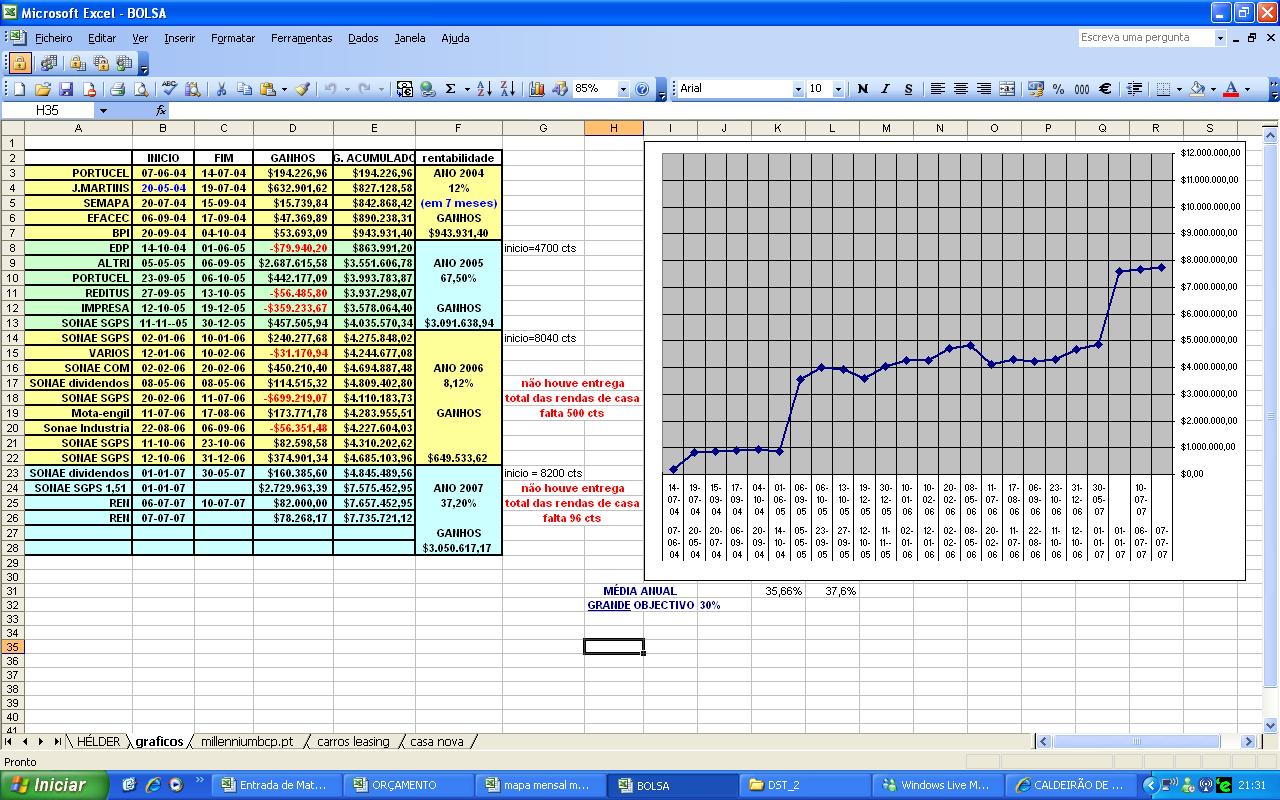Align text to the left
The height and width of the screenshot is (800, 1280).
[937, 89]
